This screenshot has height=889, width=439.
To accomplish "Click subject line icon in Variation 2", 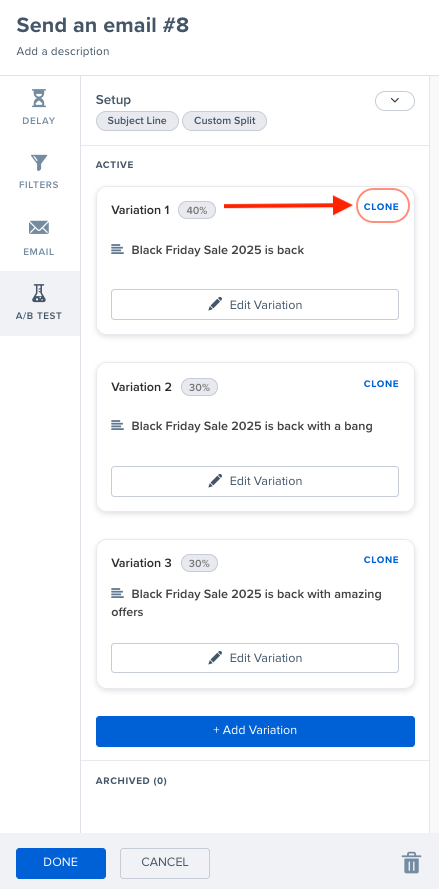I will 117,425.
